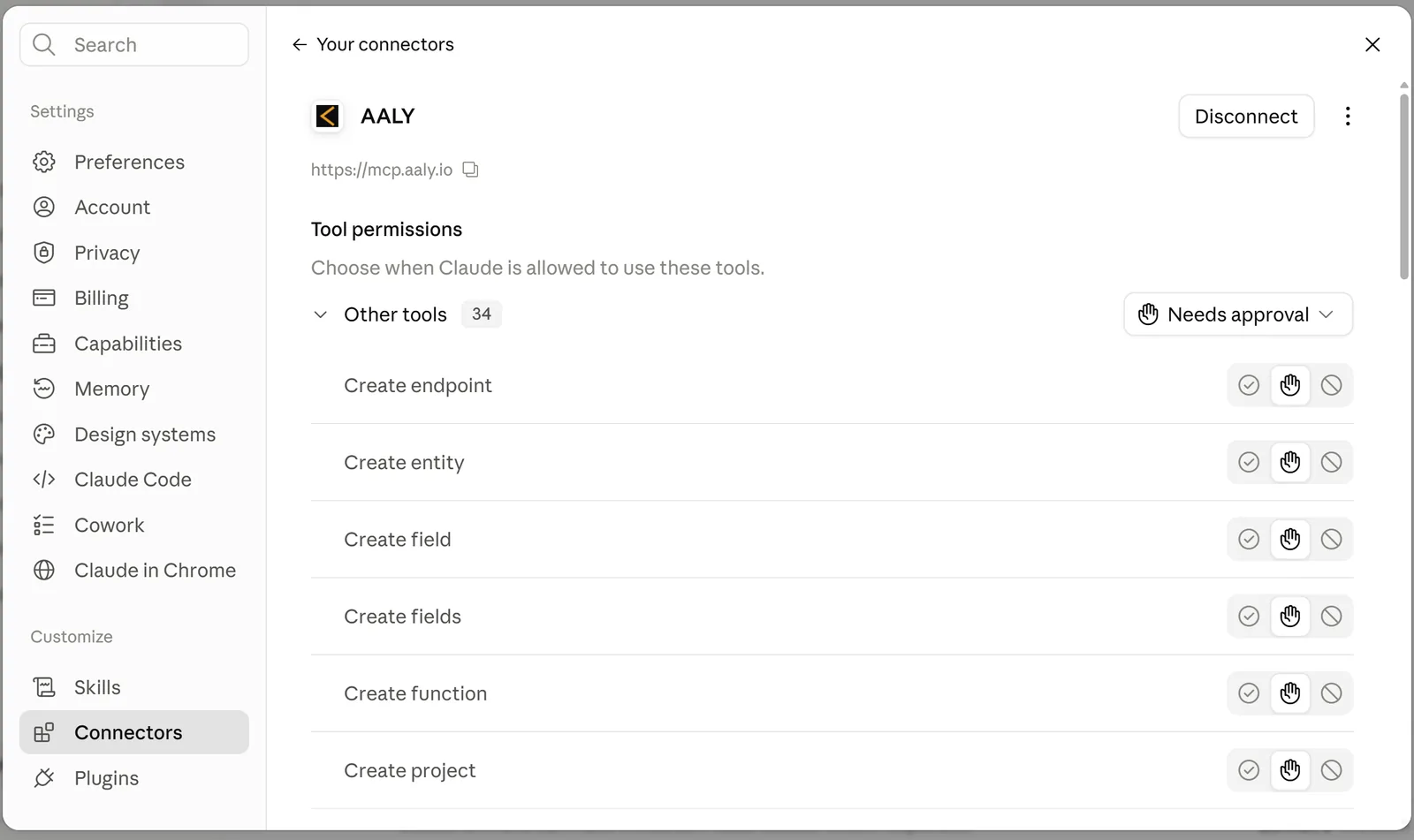Click the Capabilities briefcase icon

pyautogui.click(x=44, y=344)
